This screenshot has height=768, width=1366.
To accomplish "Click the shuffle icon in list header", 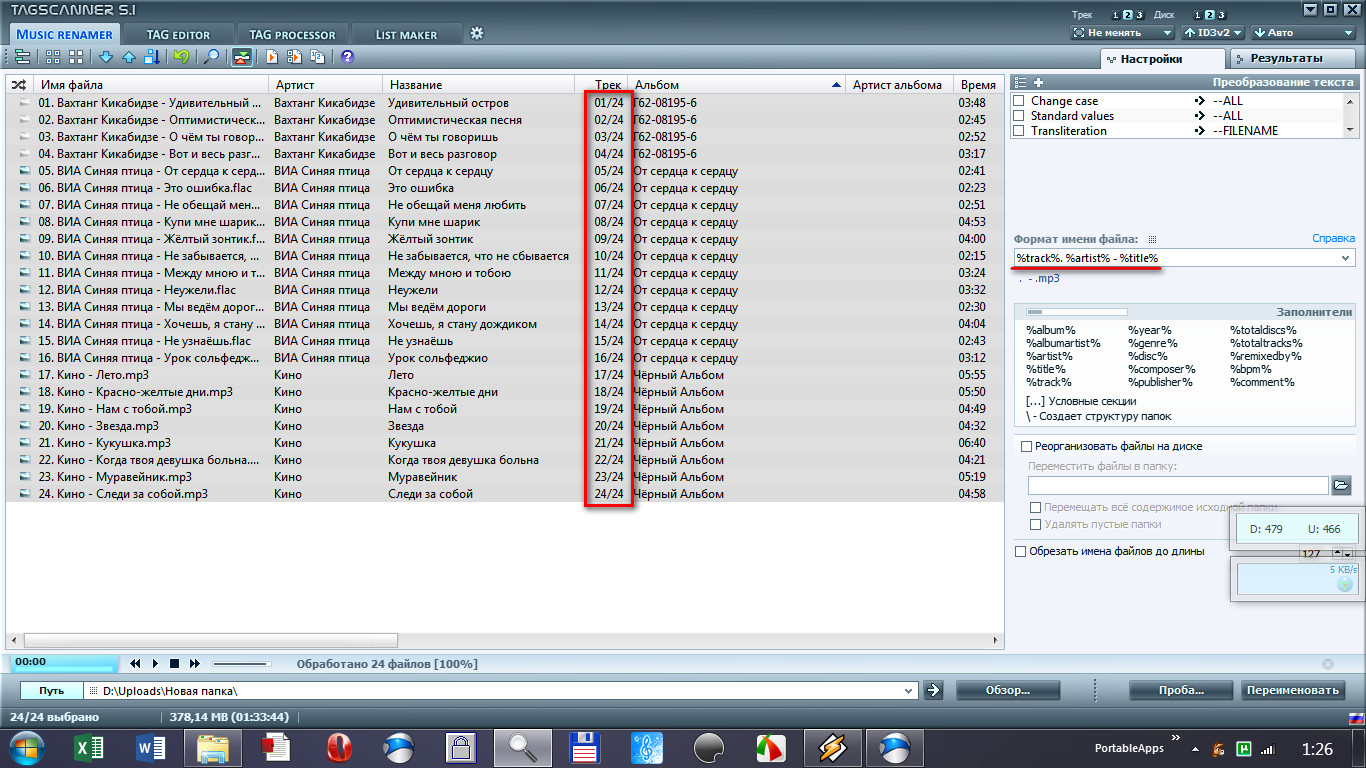I will pos(18,85).
